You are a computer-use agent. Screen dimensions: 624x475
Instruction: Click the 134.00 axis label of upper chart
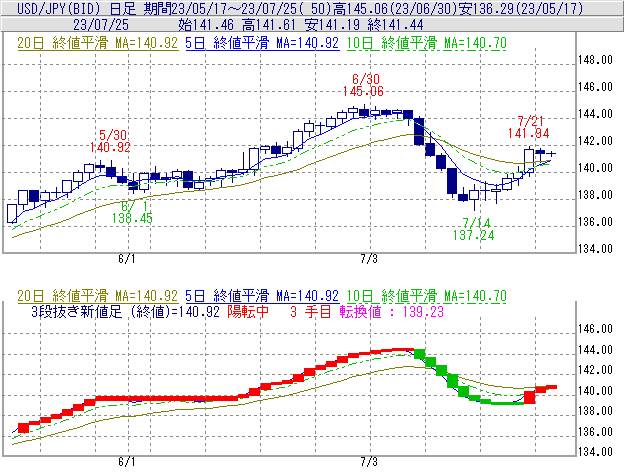coord(595,249)
